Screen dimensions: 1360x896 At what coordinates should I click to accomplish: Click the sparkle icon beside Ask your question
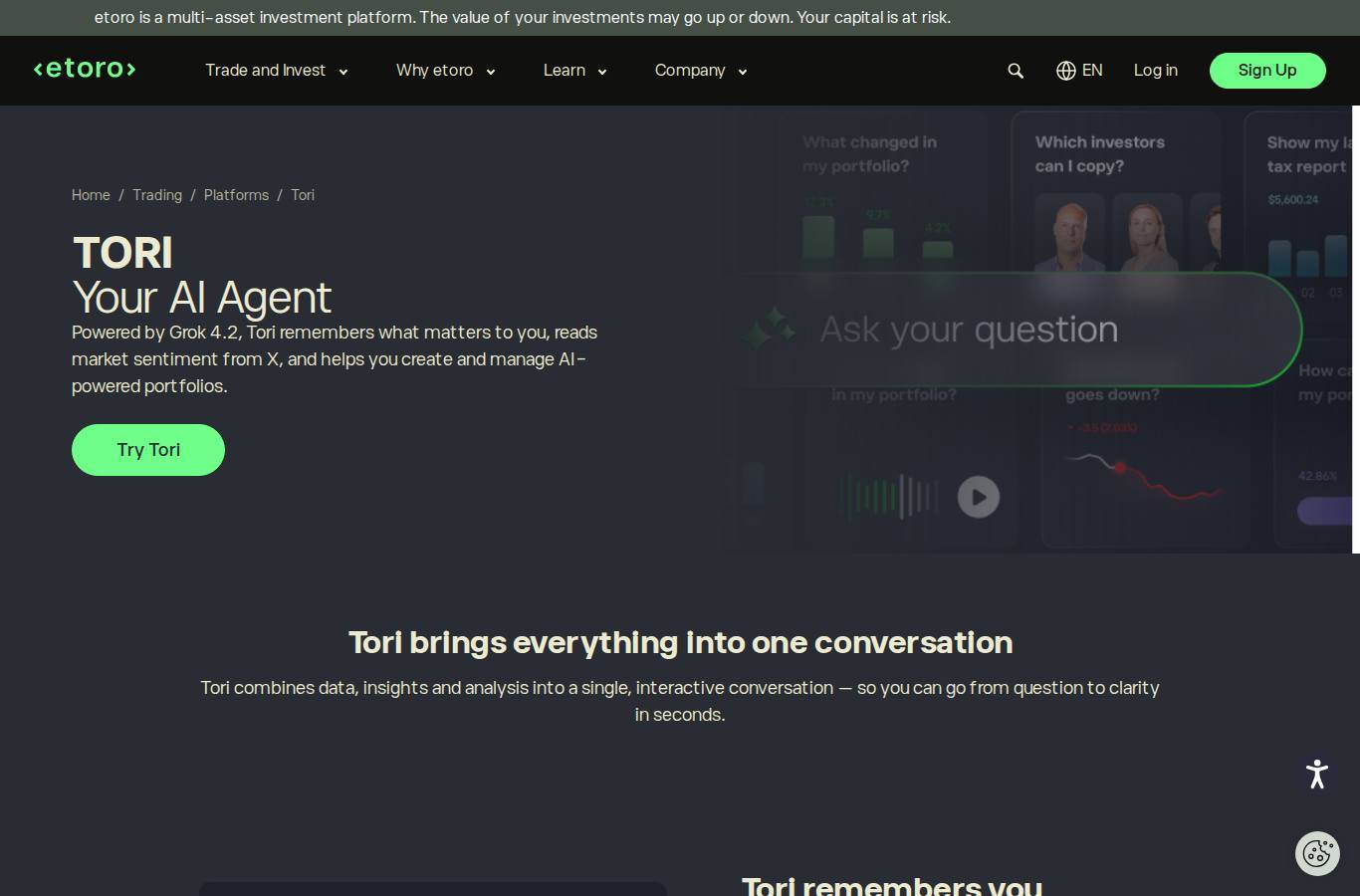click(x=772, y=329)
